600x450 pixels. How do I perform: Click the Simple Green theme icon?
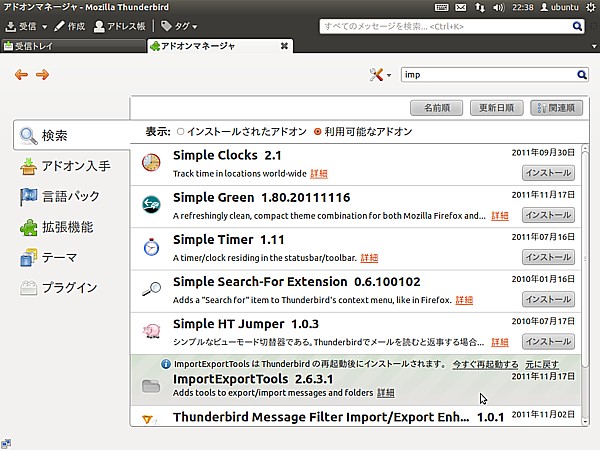click(151, 205)
